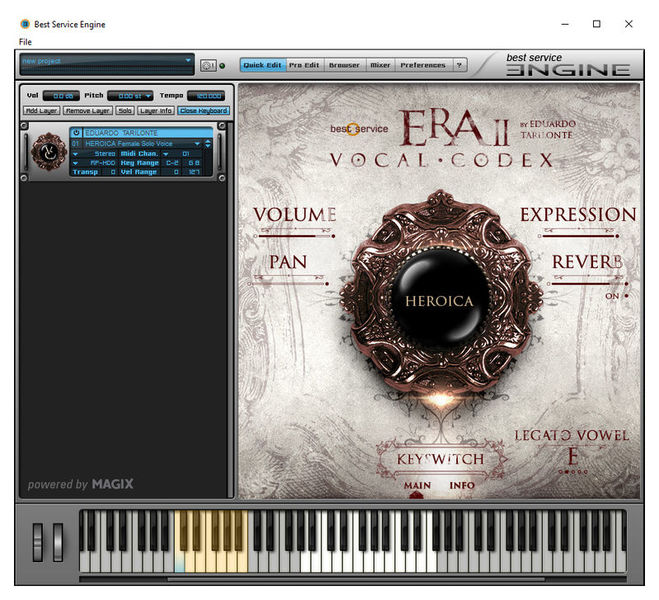Viewport: 659px width, 600px height.
Task: Open help with the question mark button
Action: point(459,65)
